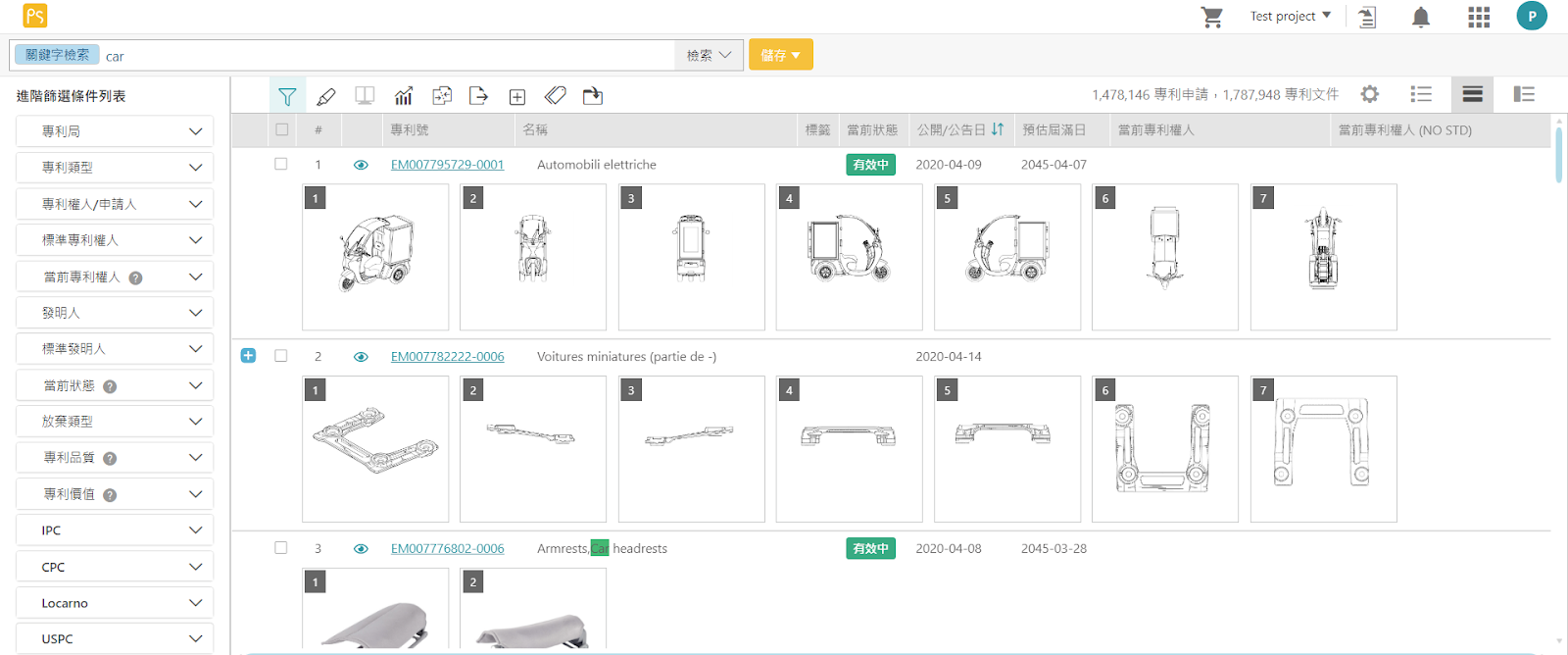Switch to bulleted list view
Image resolution: width=1568 pixels, height=655 pixels.
pos(1421,94)
